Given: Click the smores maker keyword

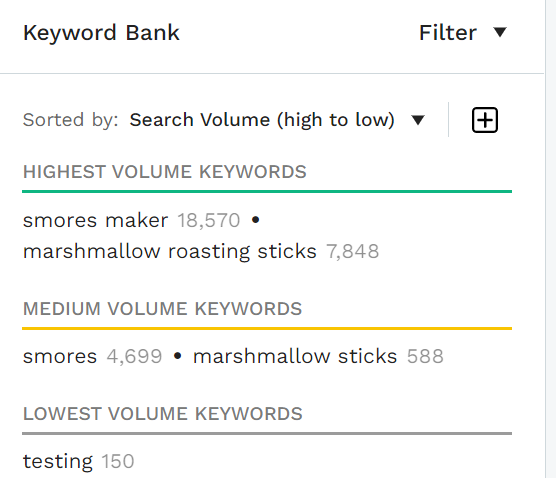Looking at the screenshot, I should pos(95,220).
